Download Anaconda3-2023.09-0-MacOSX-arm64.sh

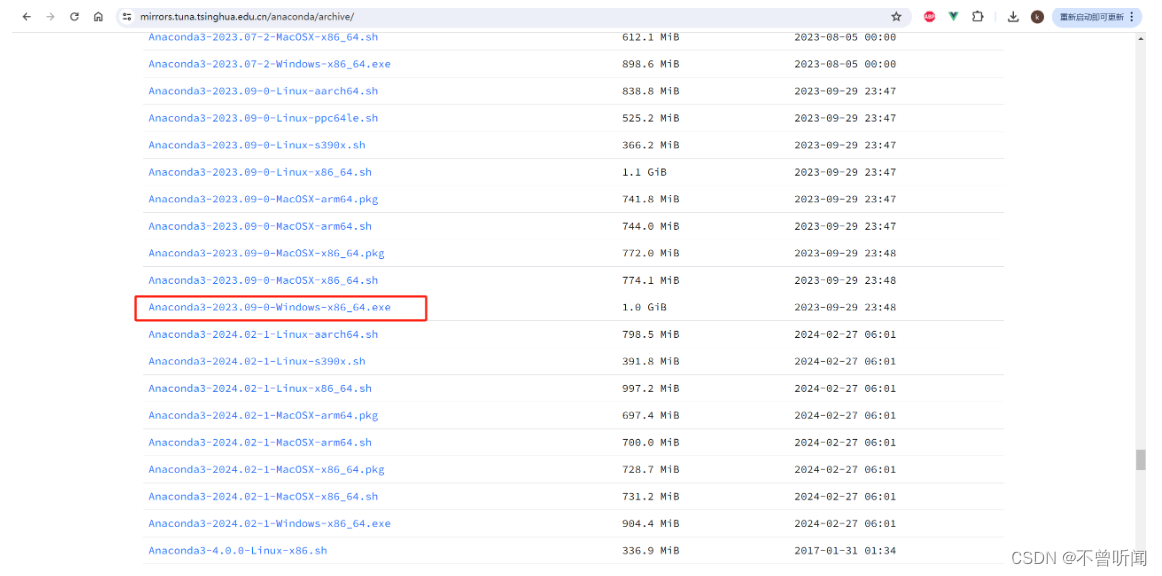tap(260, 226)
